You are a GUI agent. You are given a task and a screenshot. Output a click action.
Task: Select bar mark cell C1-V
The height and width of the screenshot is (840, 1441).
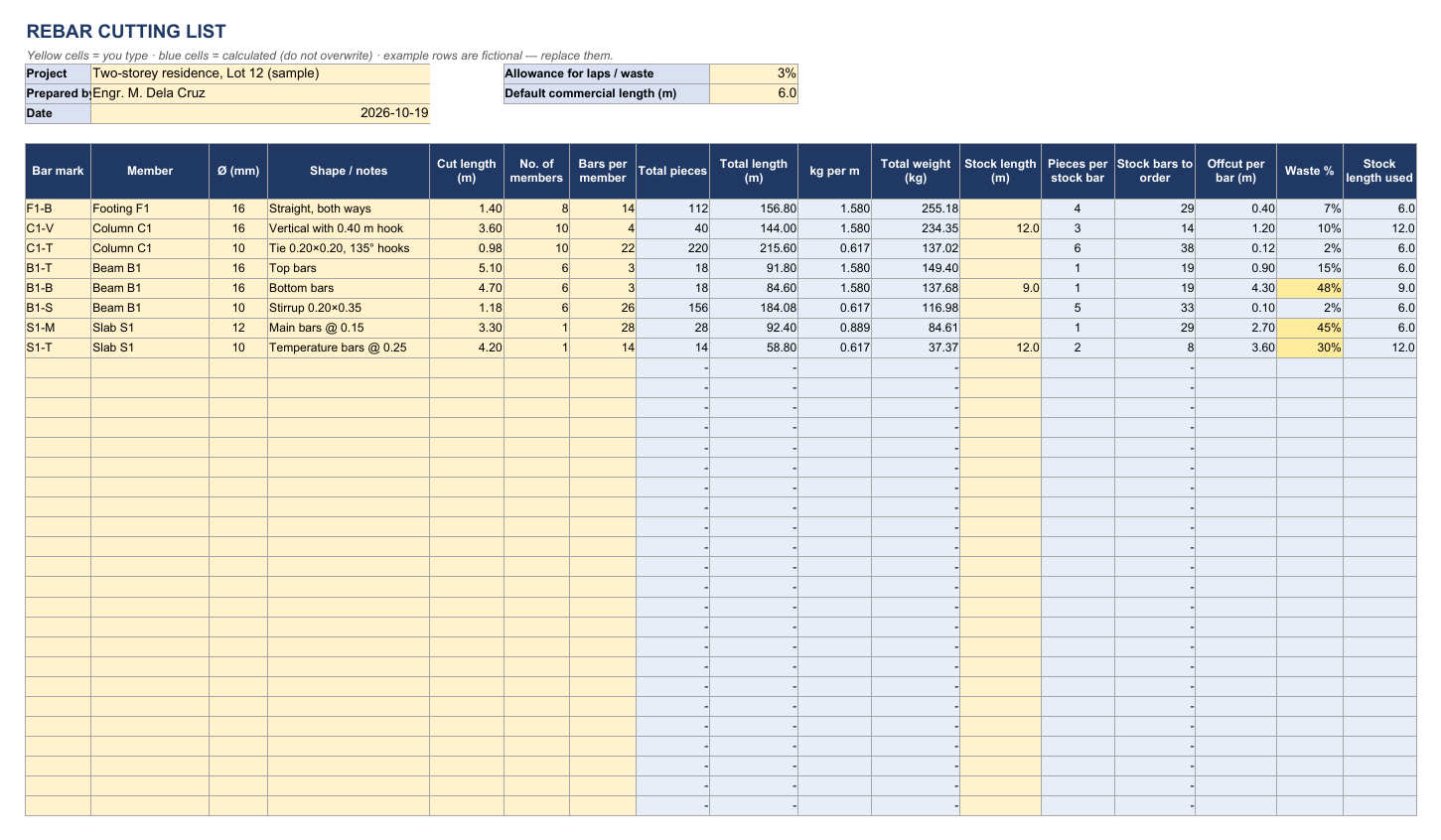(x=58, y=228)
